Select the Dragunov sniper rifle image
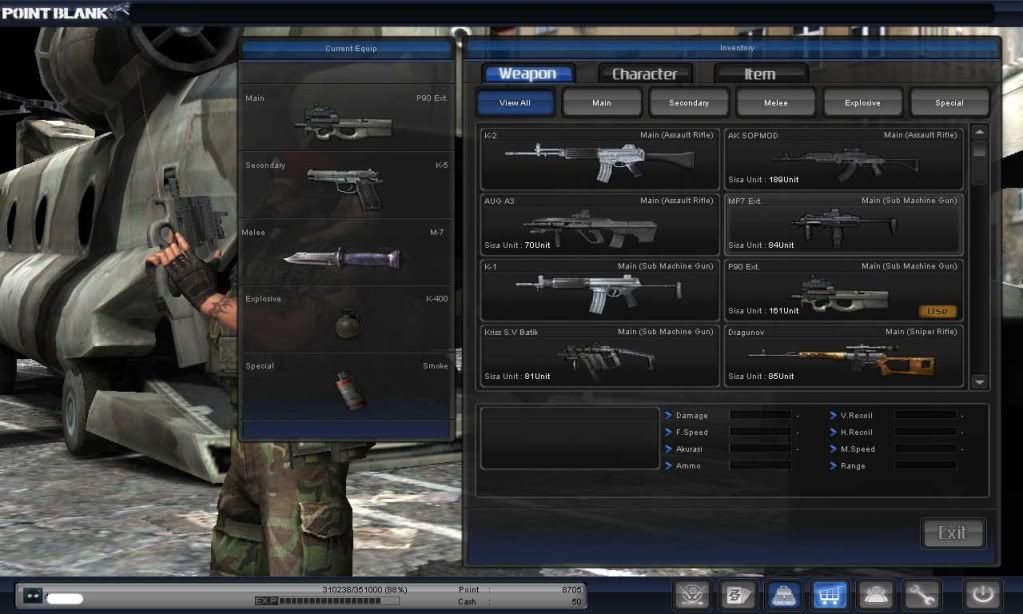Image resolution: width=1023 pixels, height=614 pixels. coord(842,359)
